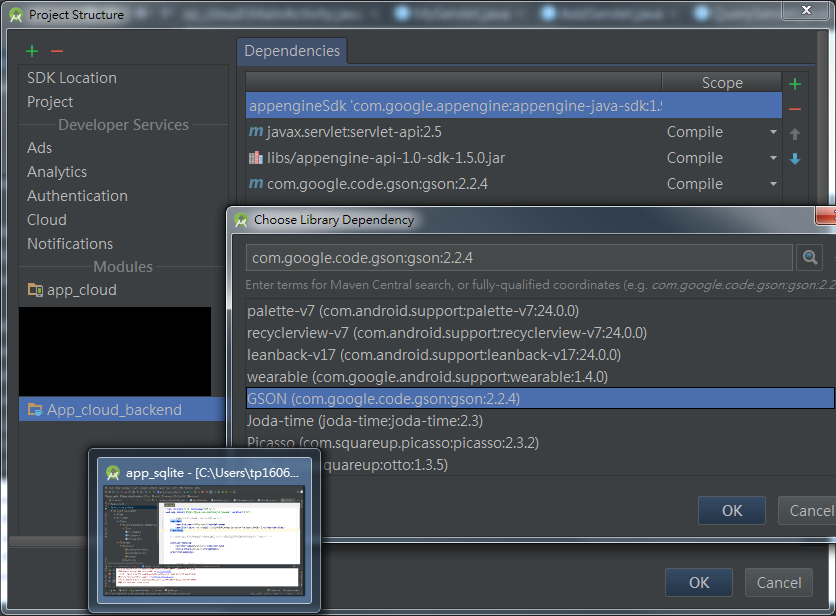
Task: Add dependency using green plus beside Scope
Action: 794,84
